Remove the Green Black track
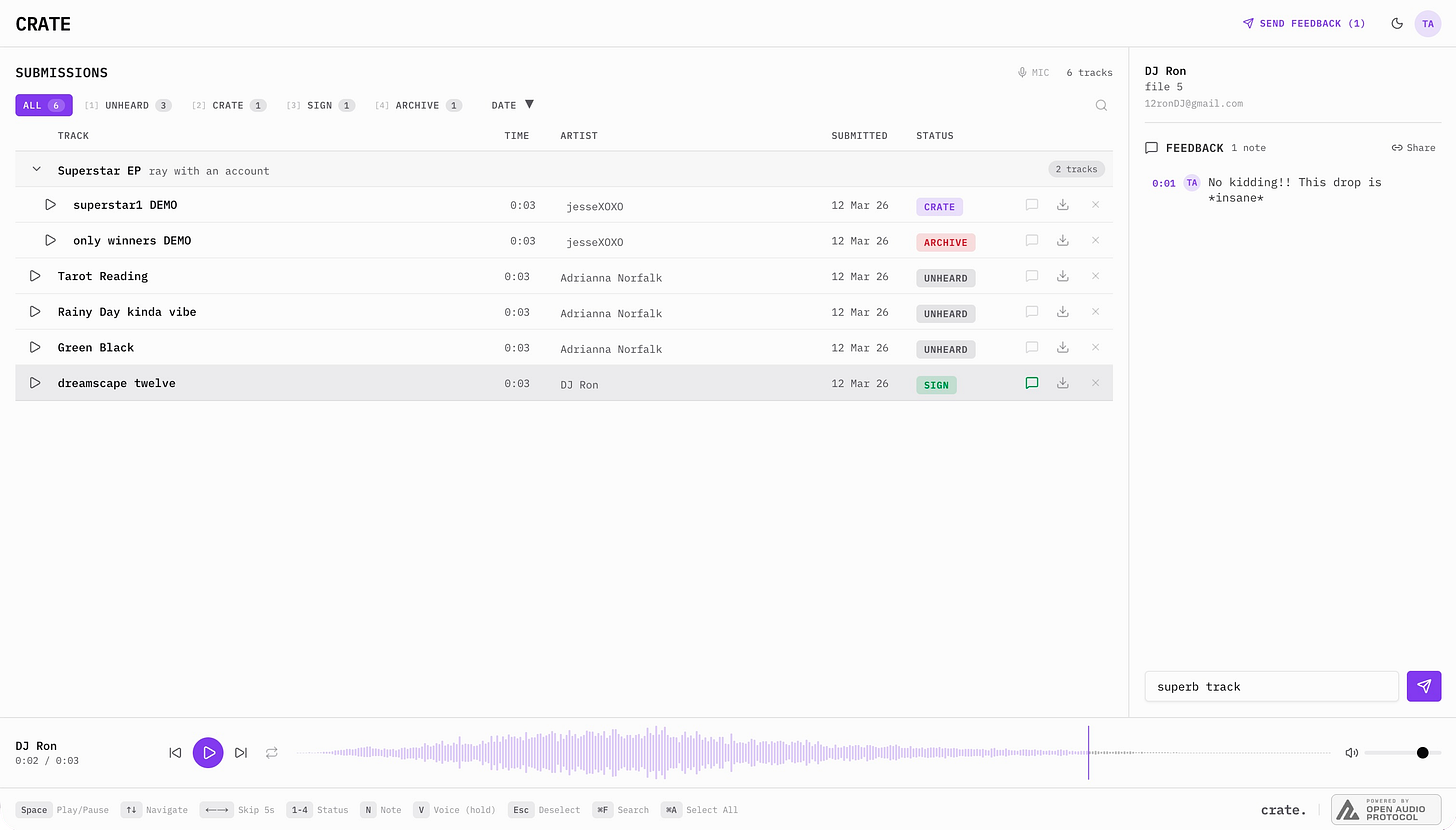Viewport: 1456px width, 830px height. (x=1095, y=347)
